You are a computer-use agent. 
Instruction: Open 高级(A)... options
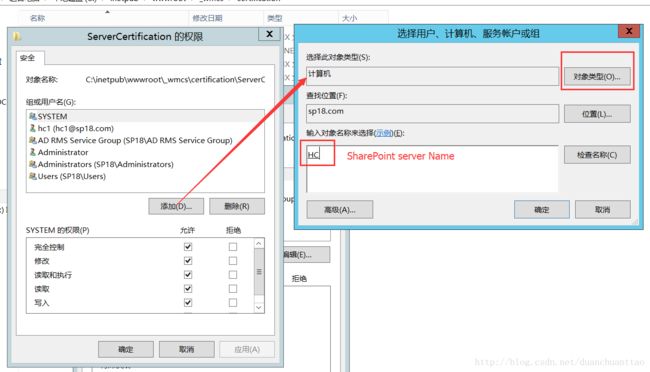[x=340, y=210]
